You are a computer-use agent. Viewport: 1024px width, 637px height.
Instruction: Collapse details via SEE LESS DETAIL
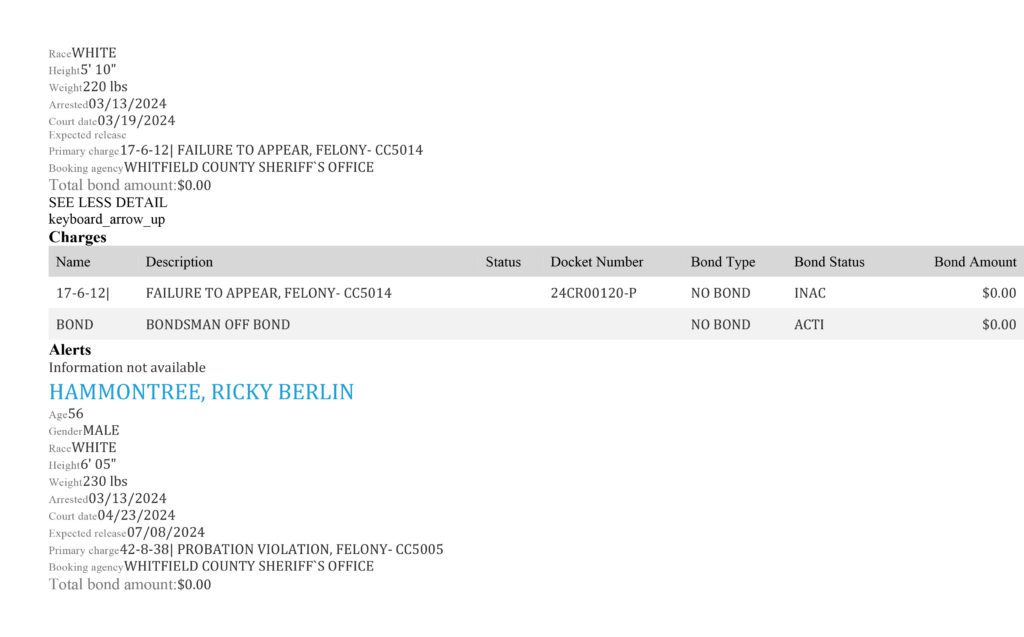[108, 203]
